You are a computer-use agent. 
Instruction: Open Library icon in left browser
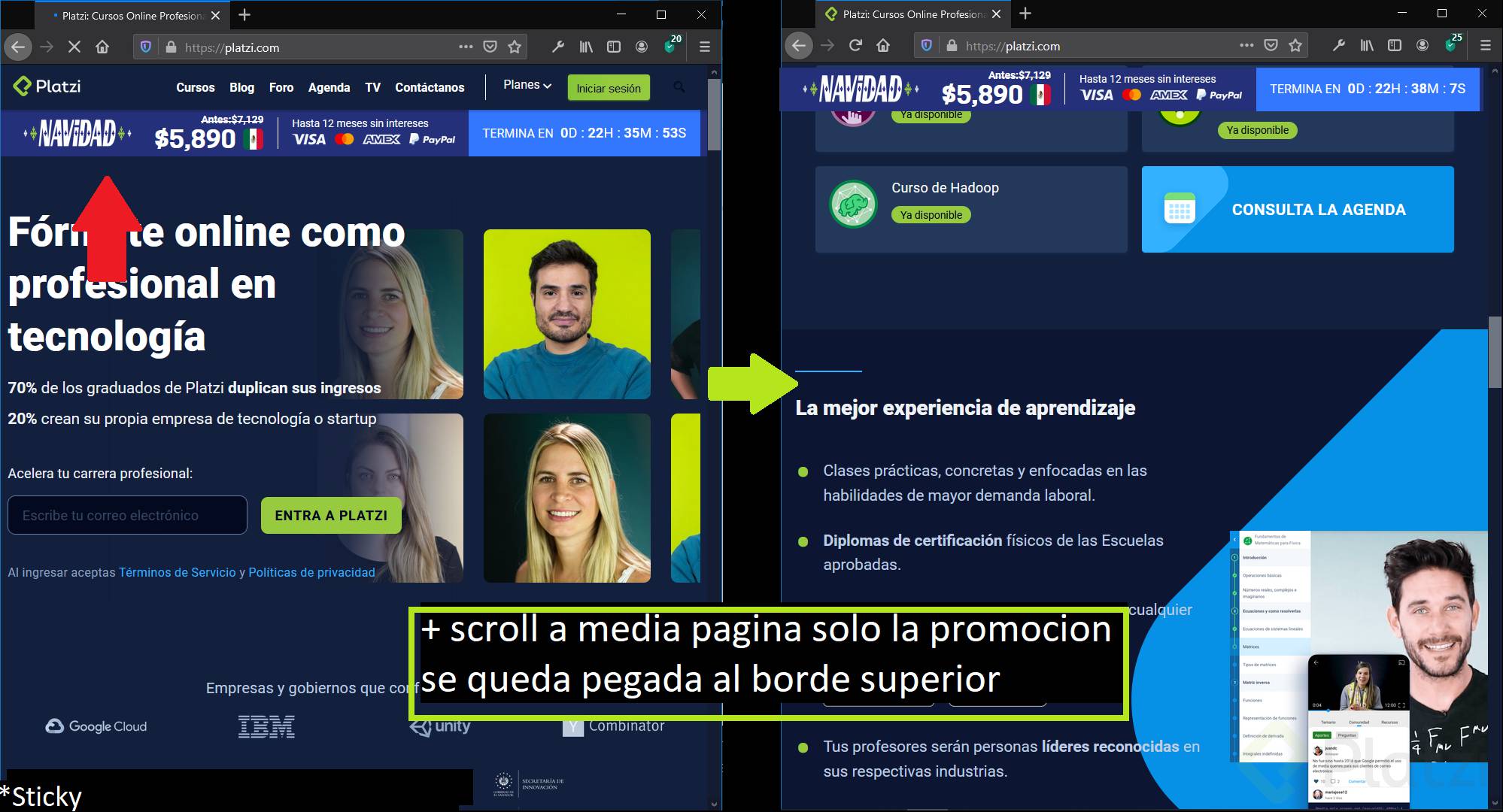pos(586,47)
